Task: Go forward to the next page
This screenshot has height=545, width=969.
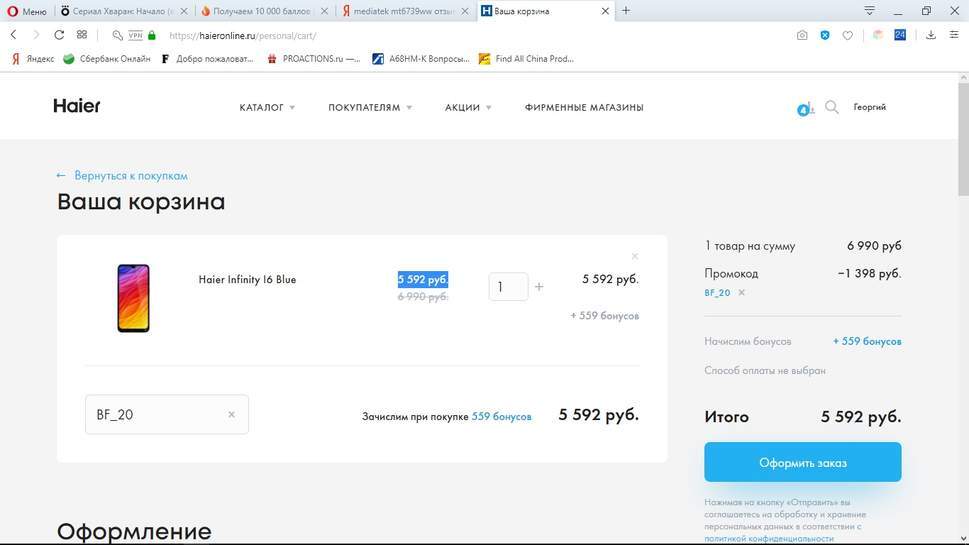Action: pos(36,35)
